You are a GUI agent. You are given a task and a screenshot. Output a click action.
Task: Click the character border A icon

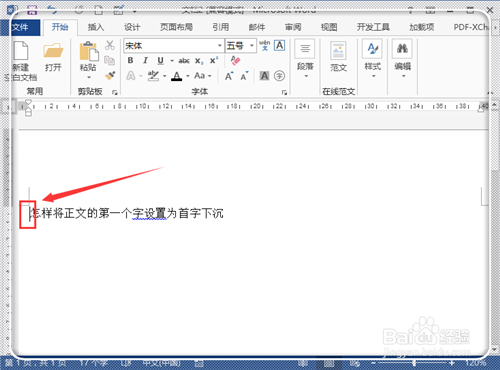click(279, 45)
